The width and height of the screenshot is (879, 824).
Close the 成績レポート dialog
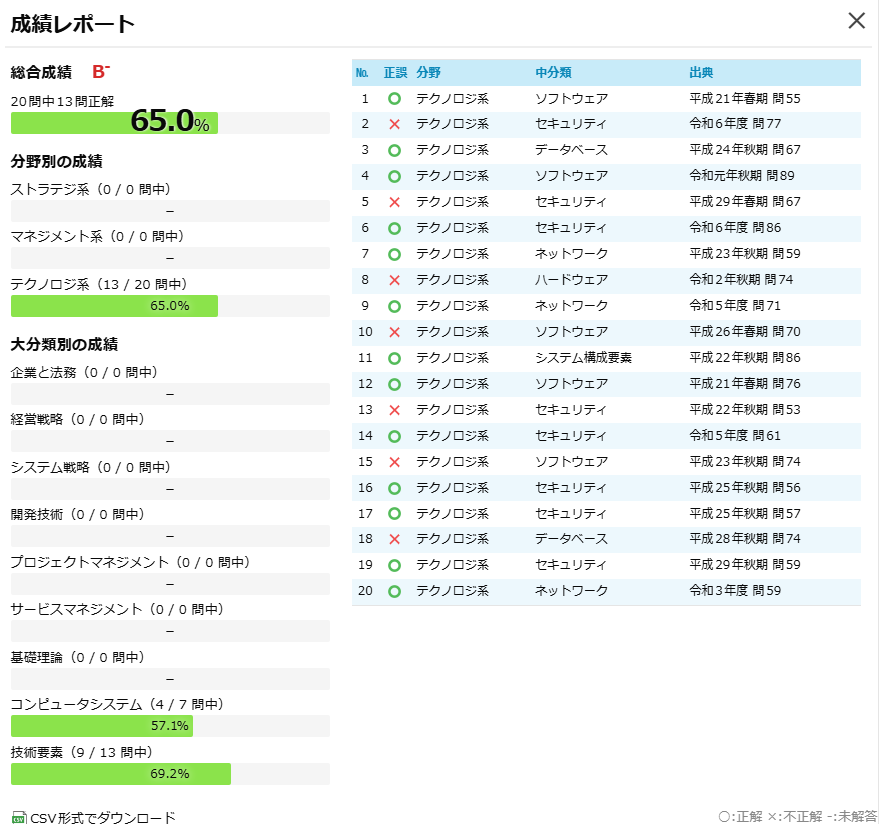(856, 21)
